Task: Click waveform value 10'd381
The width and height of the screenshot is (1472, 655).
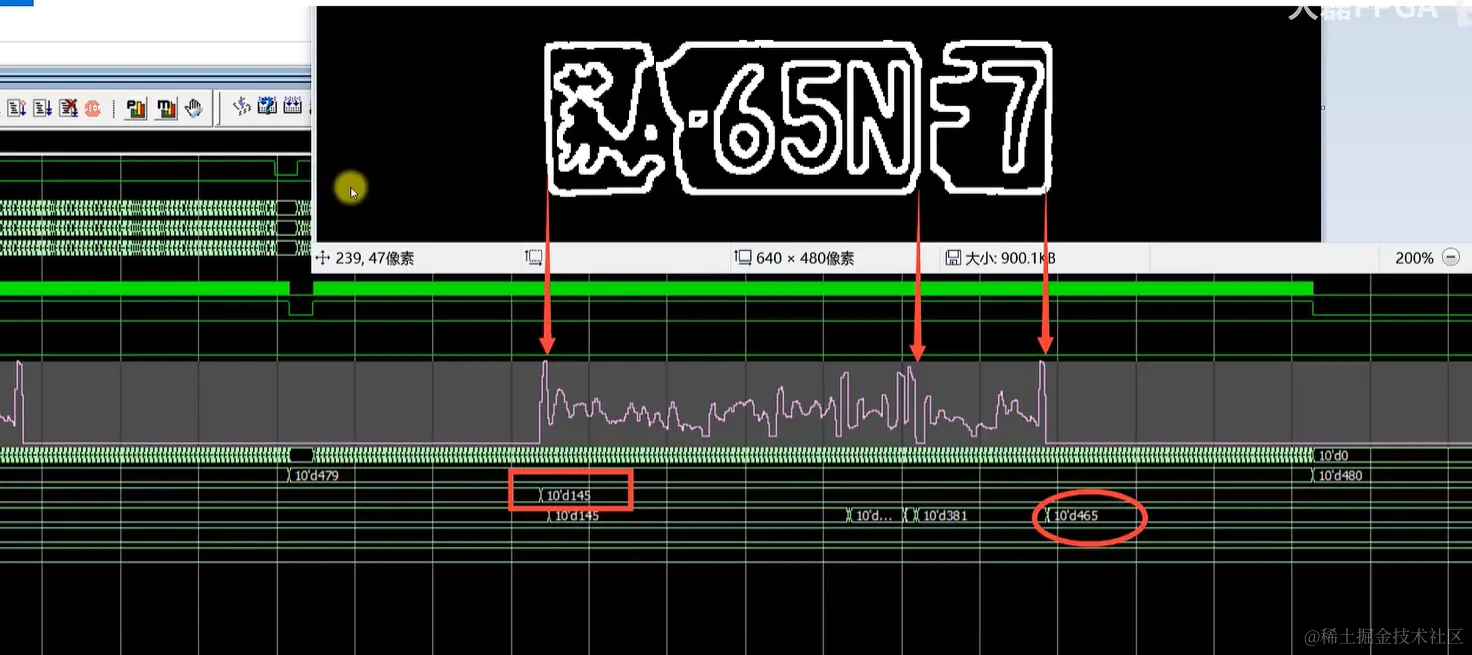Action: (945, 516)
